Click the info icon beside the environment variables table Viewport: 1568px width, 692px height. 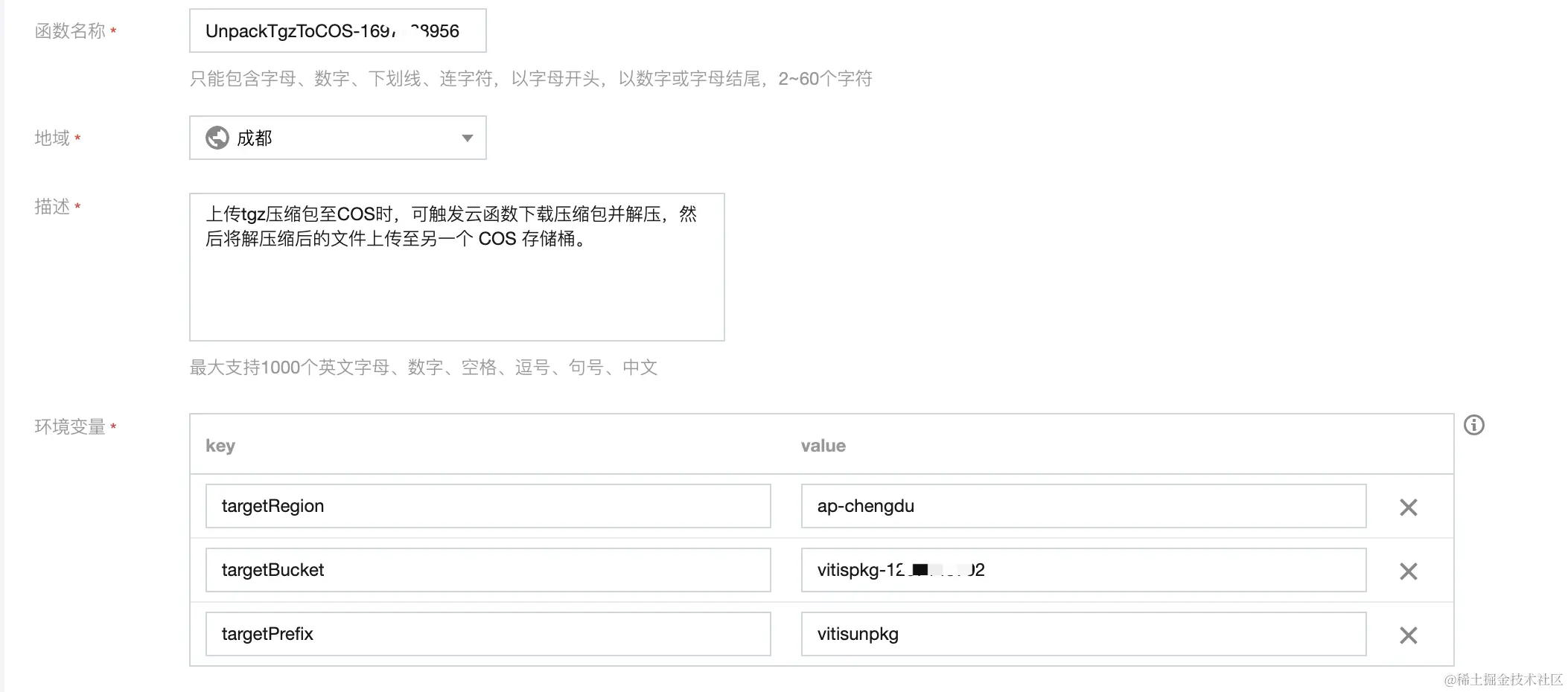point(1475,425)
